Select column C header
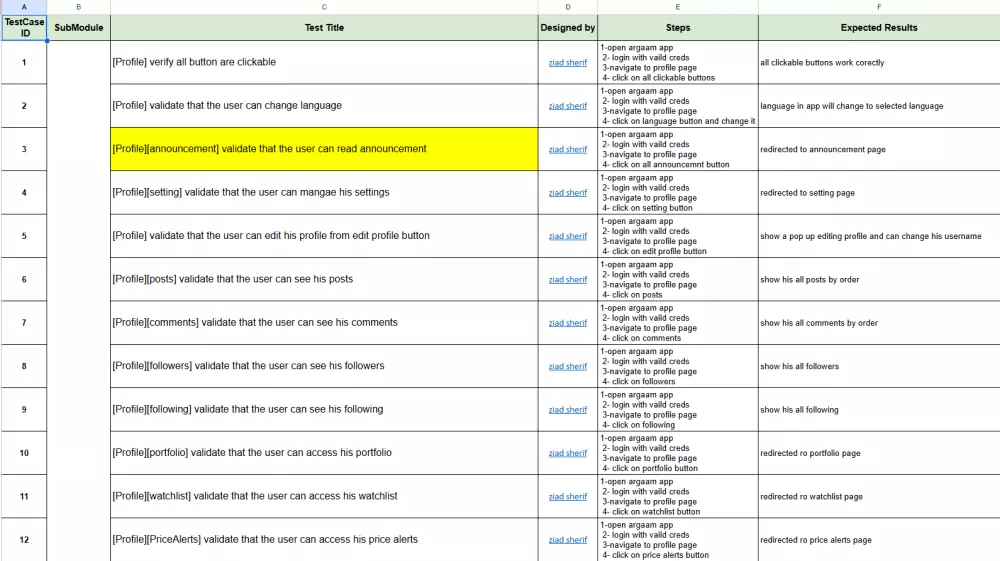Screen dimensions: 1000x561 [324, 7]
